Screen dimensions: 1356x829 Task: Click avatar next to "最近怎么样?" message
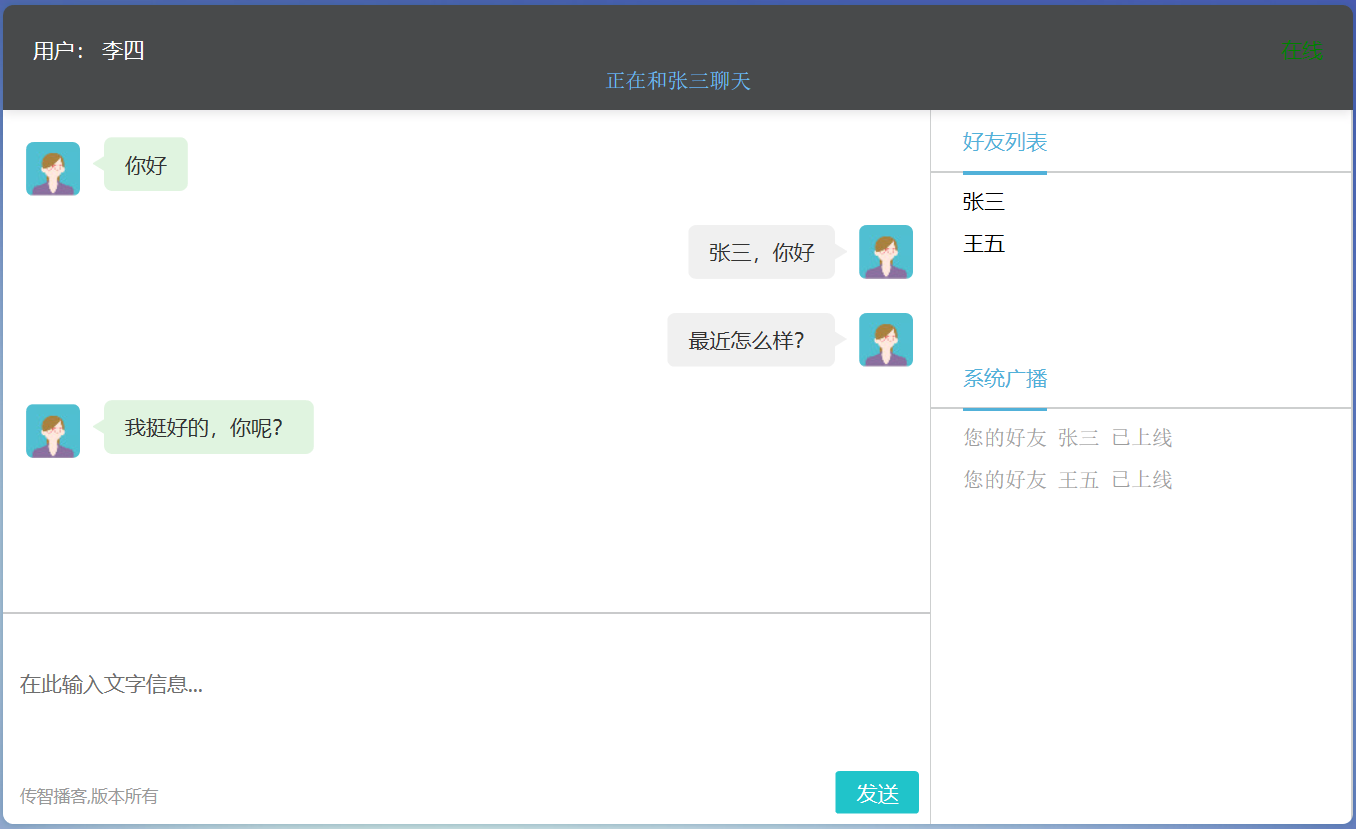[885, 340]
